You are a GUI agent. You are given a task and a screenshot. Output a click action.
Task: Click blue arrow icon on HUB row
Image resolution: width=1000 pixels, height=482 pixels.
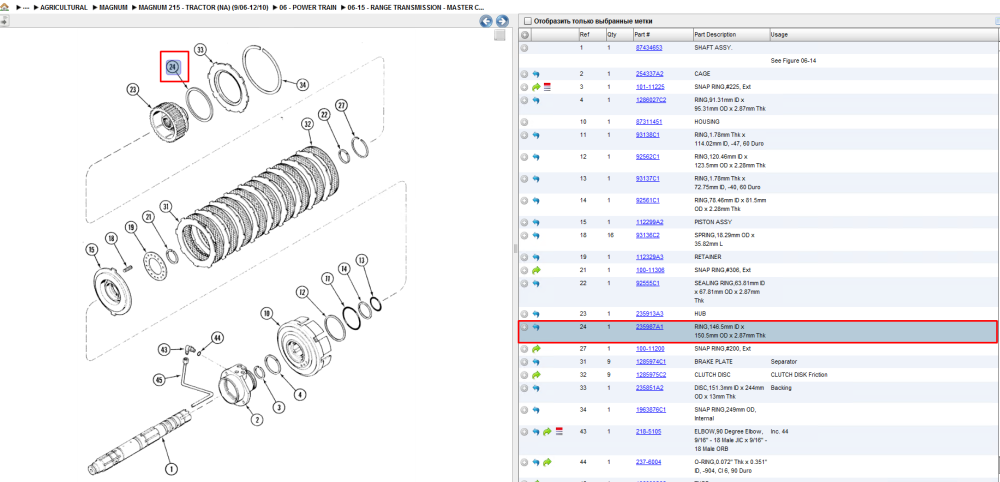point(536,314)
